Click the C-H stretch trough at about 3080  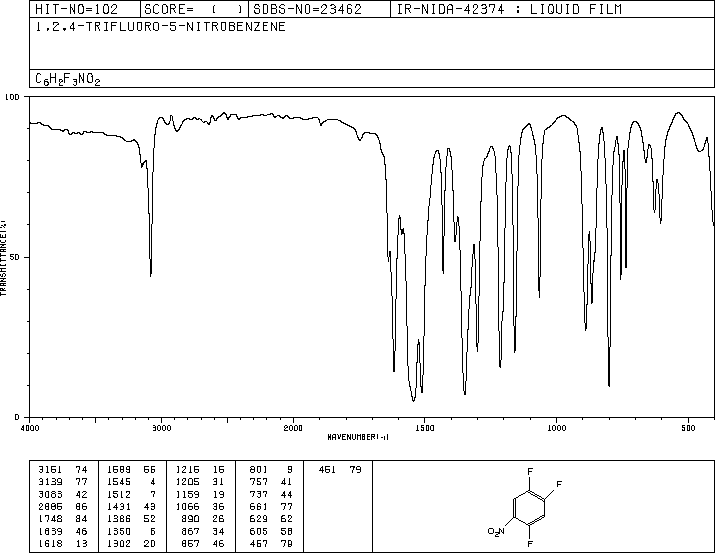(150, 275)
